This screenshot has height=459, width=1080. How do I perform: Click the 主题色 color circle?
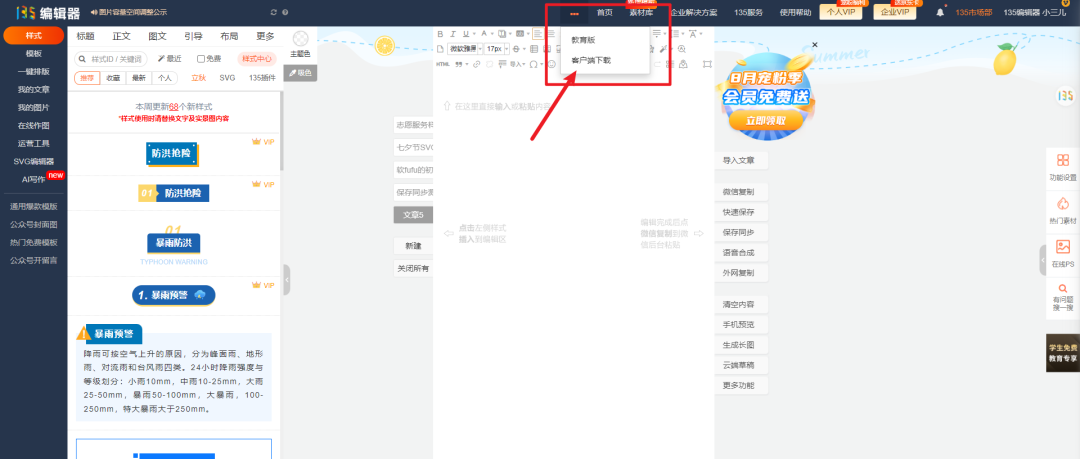(x=300, y=39)
